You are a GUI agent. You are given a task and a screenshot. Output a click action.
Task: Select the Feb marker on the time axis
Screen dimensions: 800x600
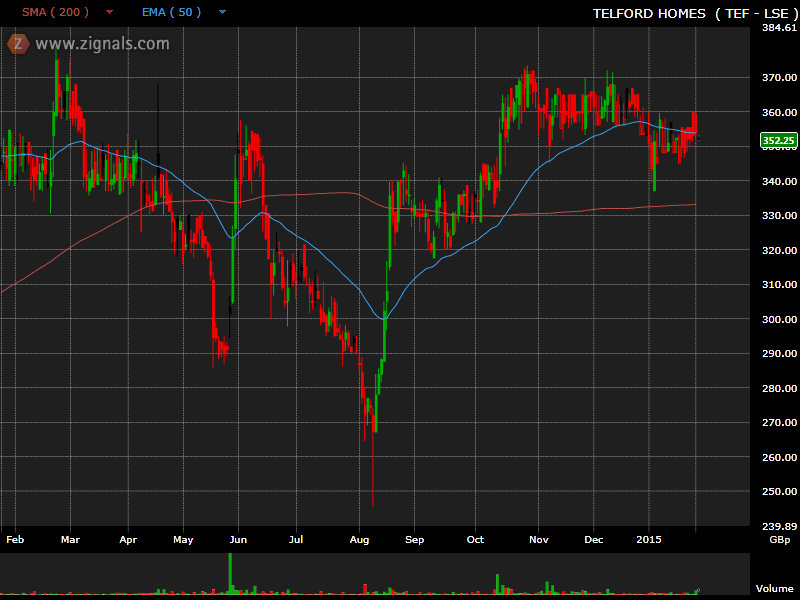(15, 540)
